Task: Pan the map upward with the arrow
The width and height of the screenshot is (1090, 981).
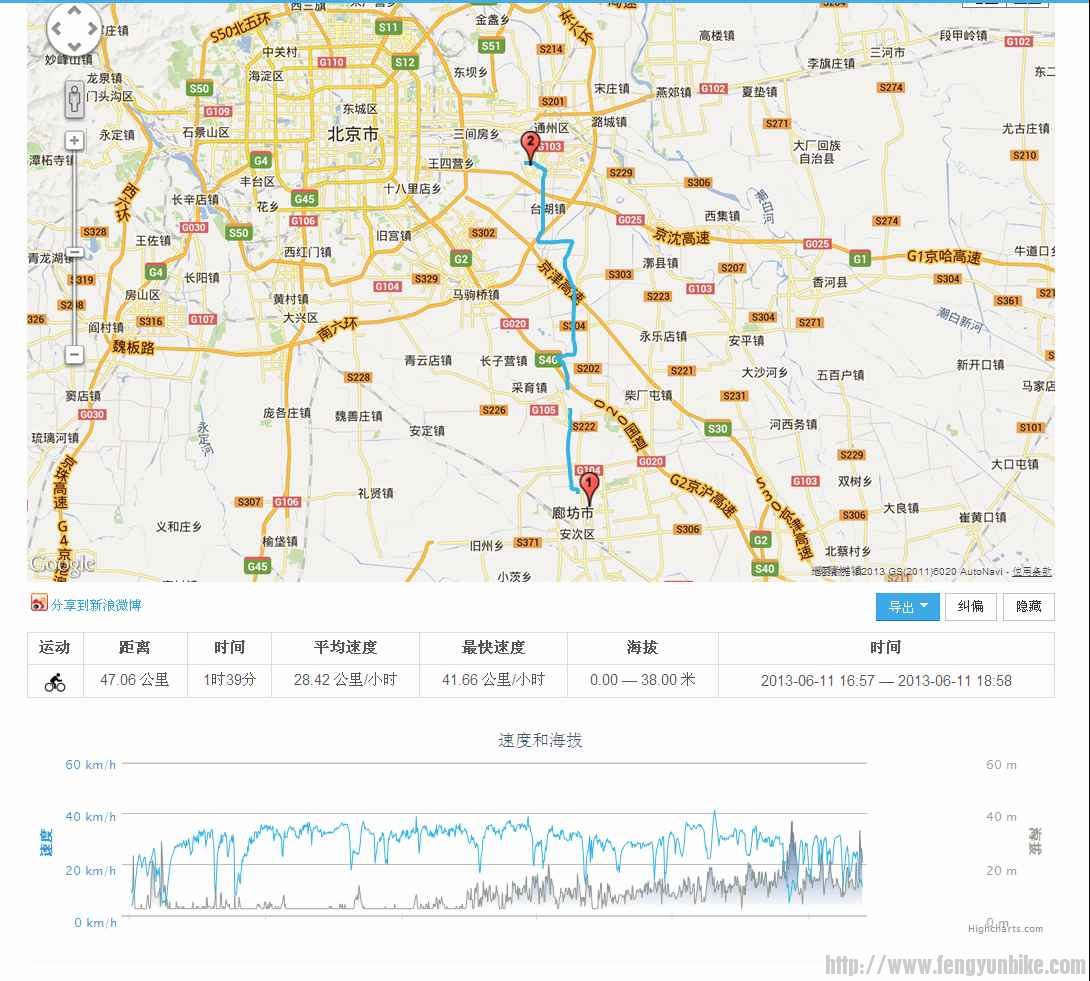Action: click(74, 13)
